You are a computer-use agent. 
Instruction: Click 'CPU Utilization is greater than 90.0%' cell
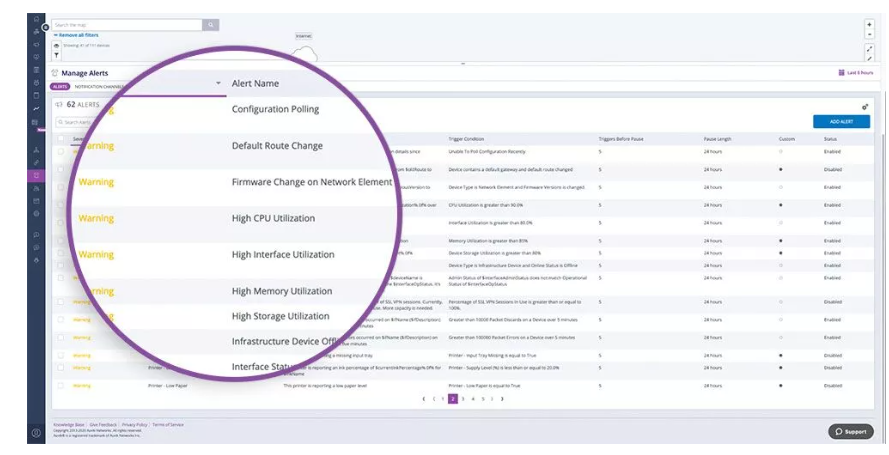(x=485, y=205)
